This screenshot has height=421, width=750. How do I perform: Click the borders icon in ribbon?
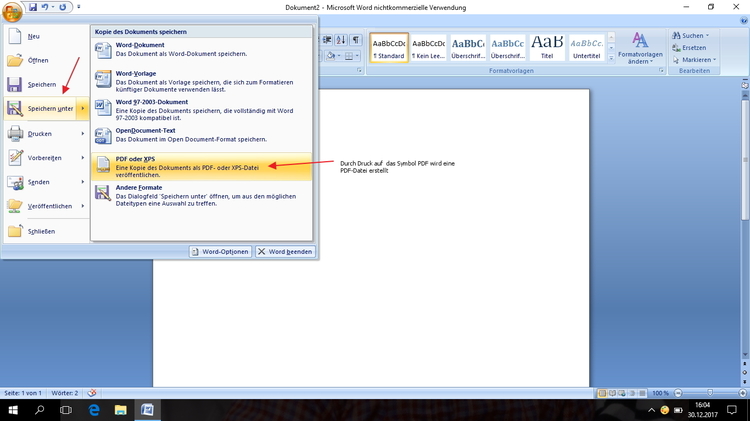(x=349, y=56)
